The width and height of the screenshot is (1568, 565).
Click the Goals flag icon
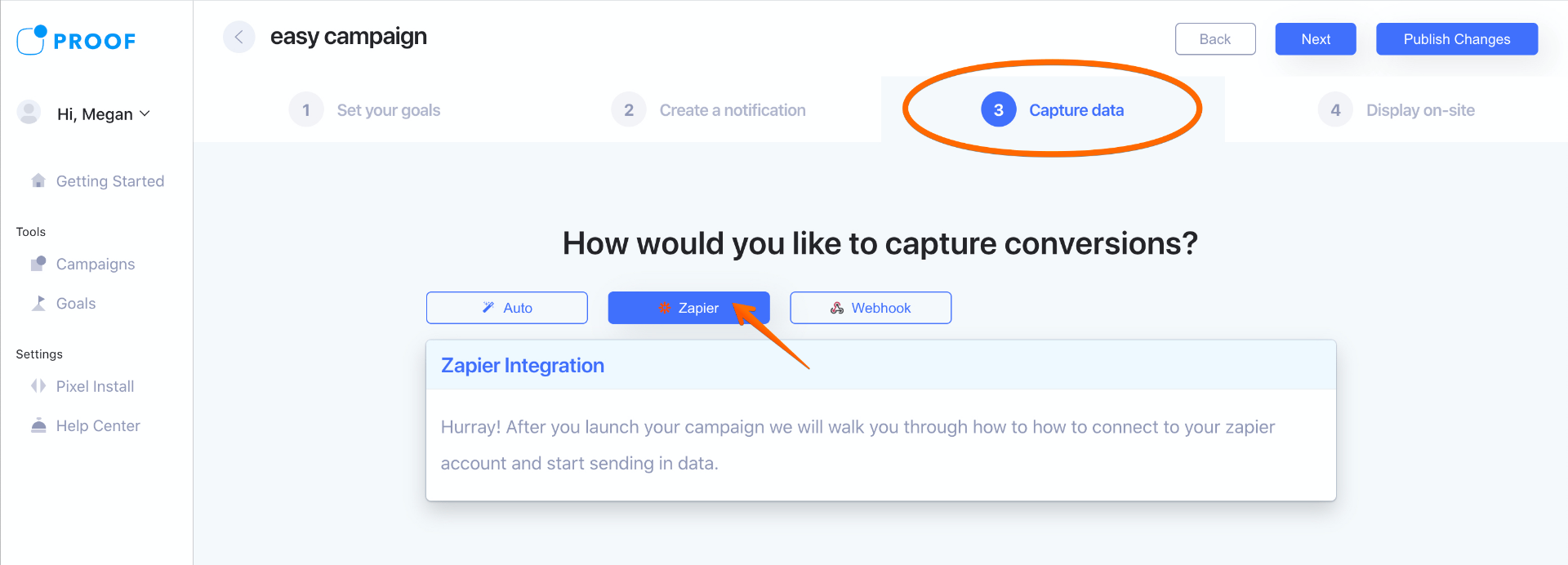pos(38,303)
